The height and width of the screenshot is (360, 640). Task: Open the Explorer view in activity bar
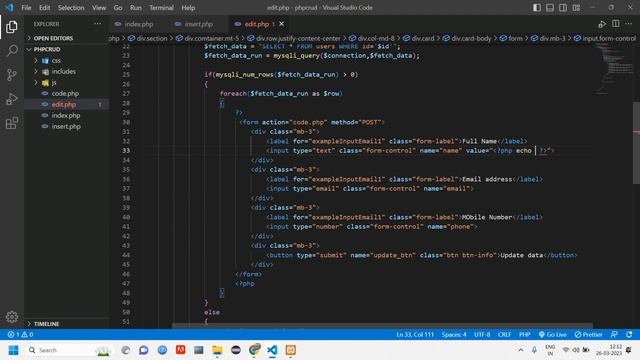pos(11,27)
